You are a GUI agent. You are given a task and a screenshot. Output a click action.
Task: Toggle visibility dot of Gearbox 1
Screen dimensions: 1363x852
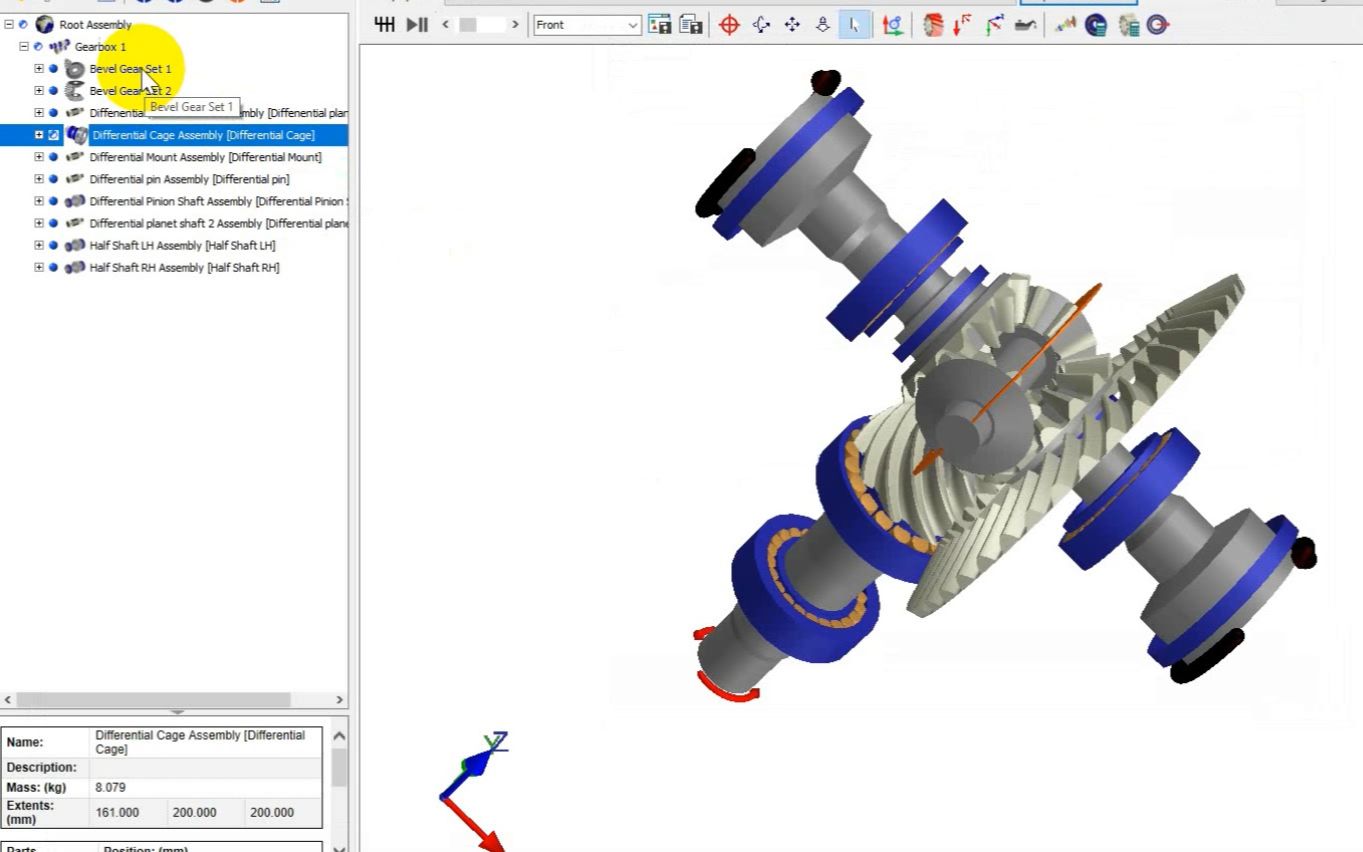38,46
